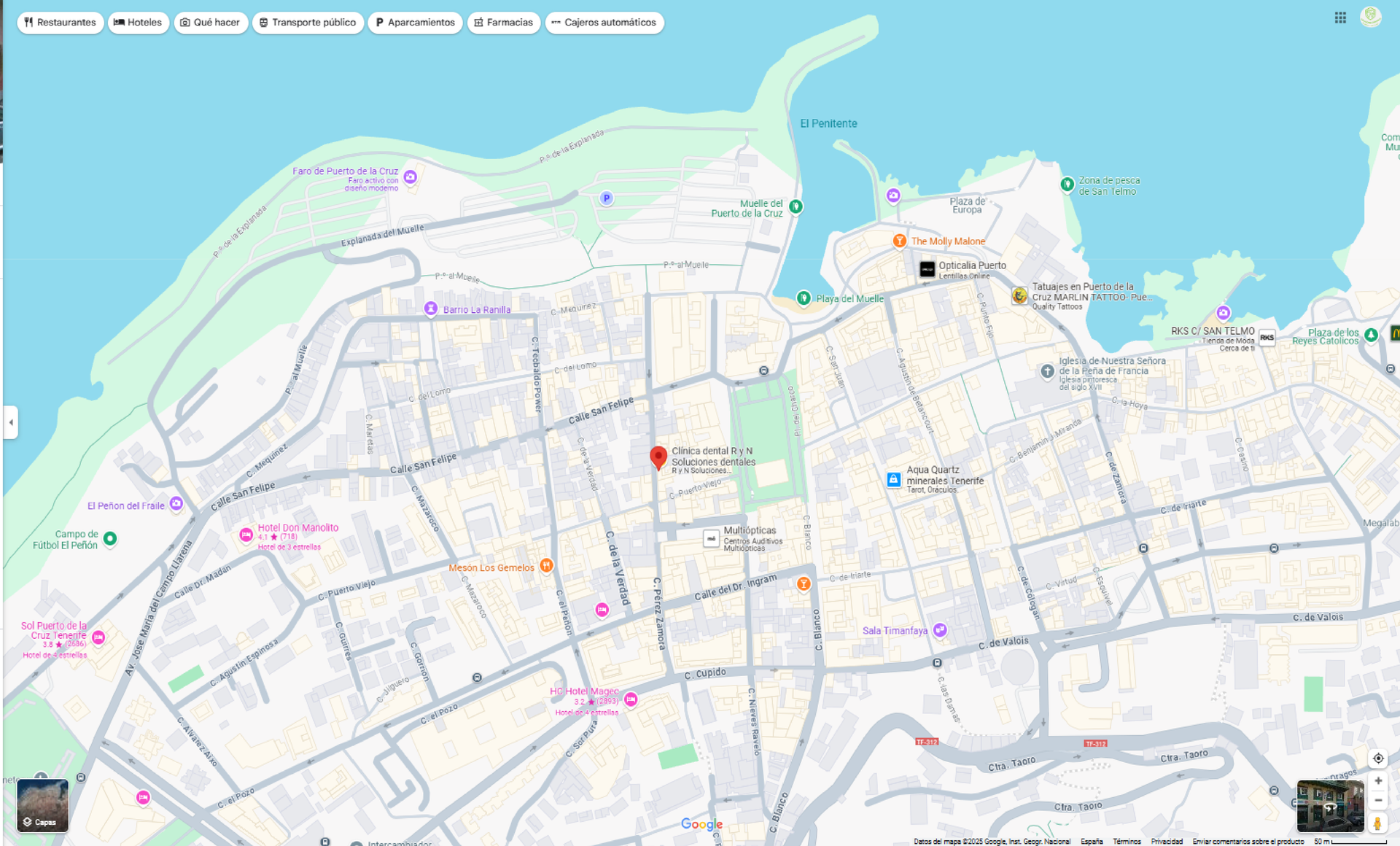Screen dimensions: 1400x846
Task: Expand the collapsed side panel arrow
Action: [10, 422]
